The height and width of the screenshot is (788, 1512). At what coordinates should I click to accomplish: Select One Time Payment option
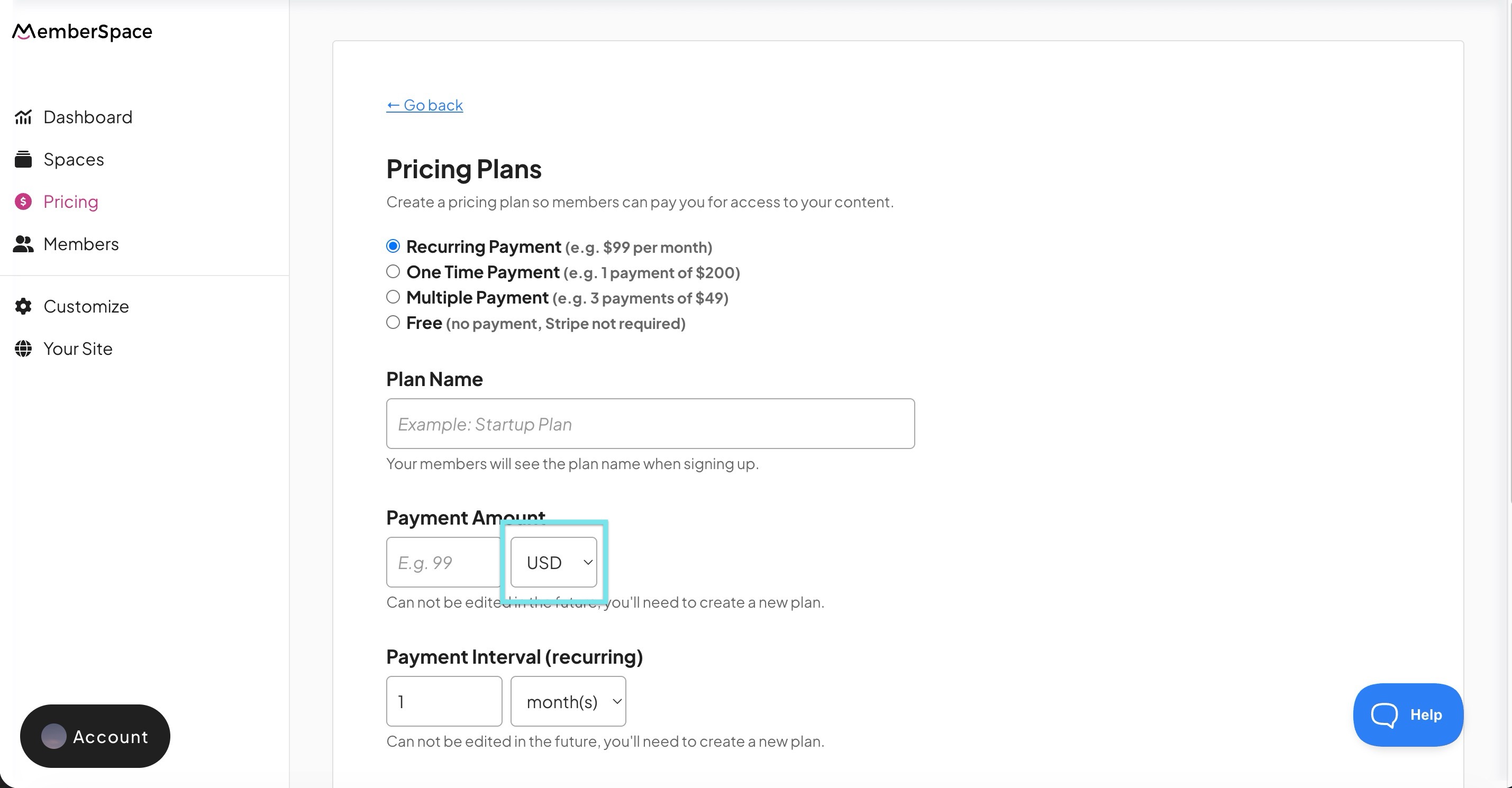coord(393,272)
